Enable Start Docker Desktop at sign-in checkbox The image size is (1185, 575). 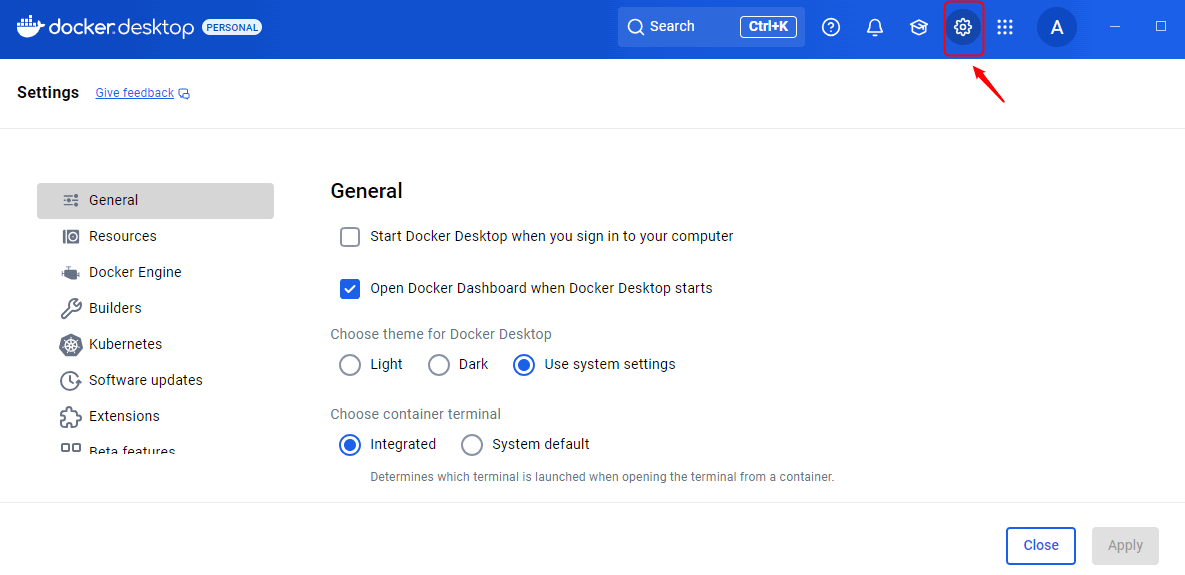[x=350, y=237]
